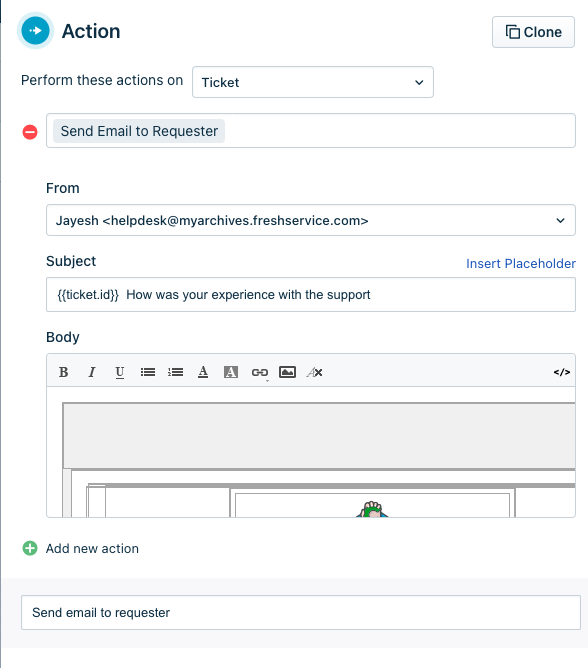The height and width of the screenshot is (668, 588).
Task: Insert a hyperlink in the body
Action: click(x=259, y=372)
